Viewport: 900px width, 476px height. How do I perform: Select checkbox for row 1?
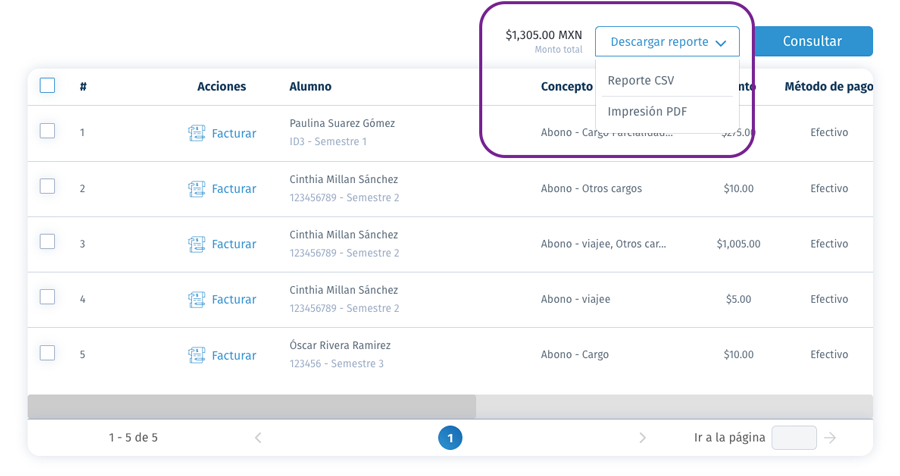tap(48, 131)
